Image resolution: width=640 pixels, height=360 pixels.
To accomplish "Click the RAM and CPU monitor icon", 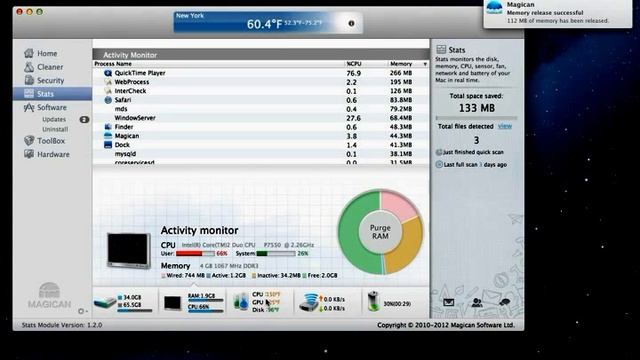I will click(x=172, y=303).
